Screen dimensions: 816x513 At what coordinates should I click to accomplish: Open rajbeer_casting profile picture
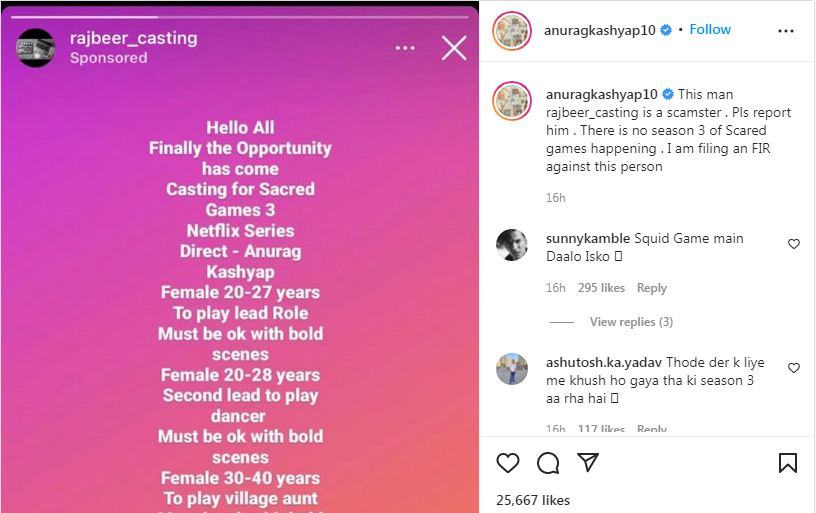[x=35, y=48]
